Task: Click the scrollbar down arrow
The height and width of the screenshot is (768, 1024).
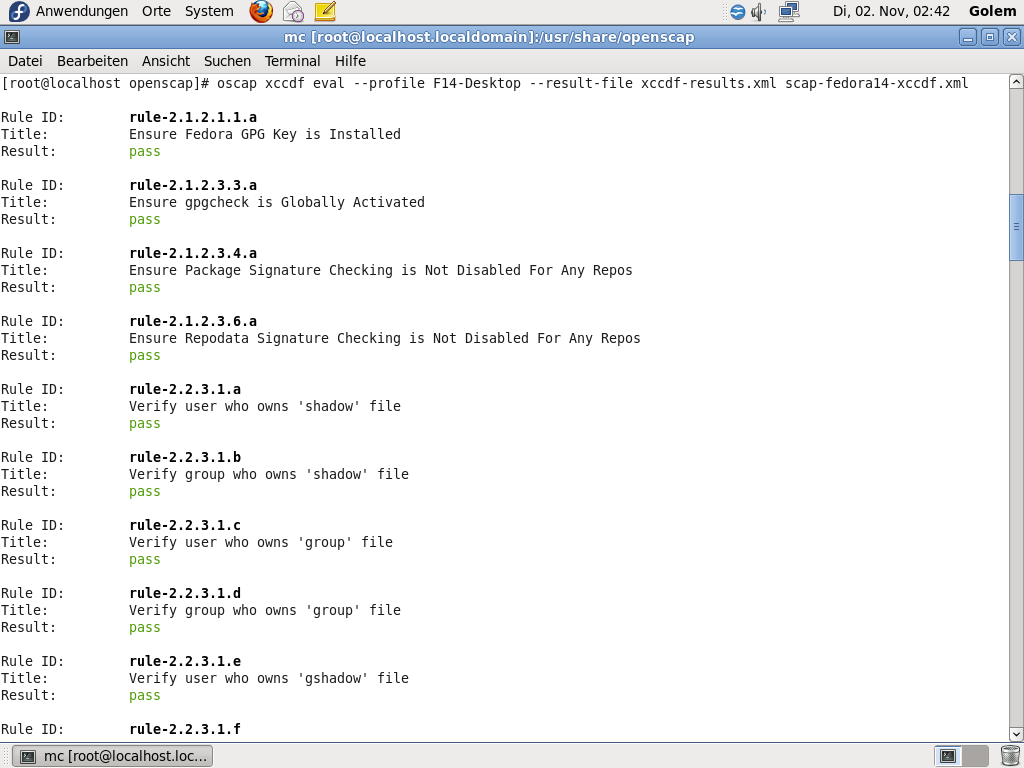Action: [1014, 734]
